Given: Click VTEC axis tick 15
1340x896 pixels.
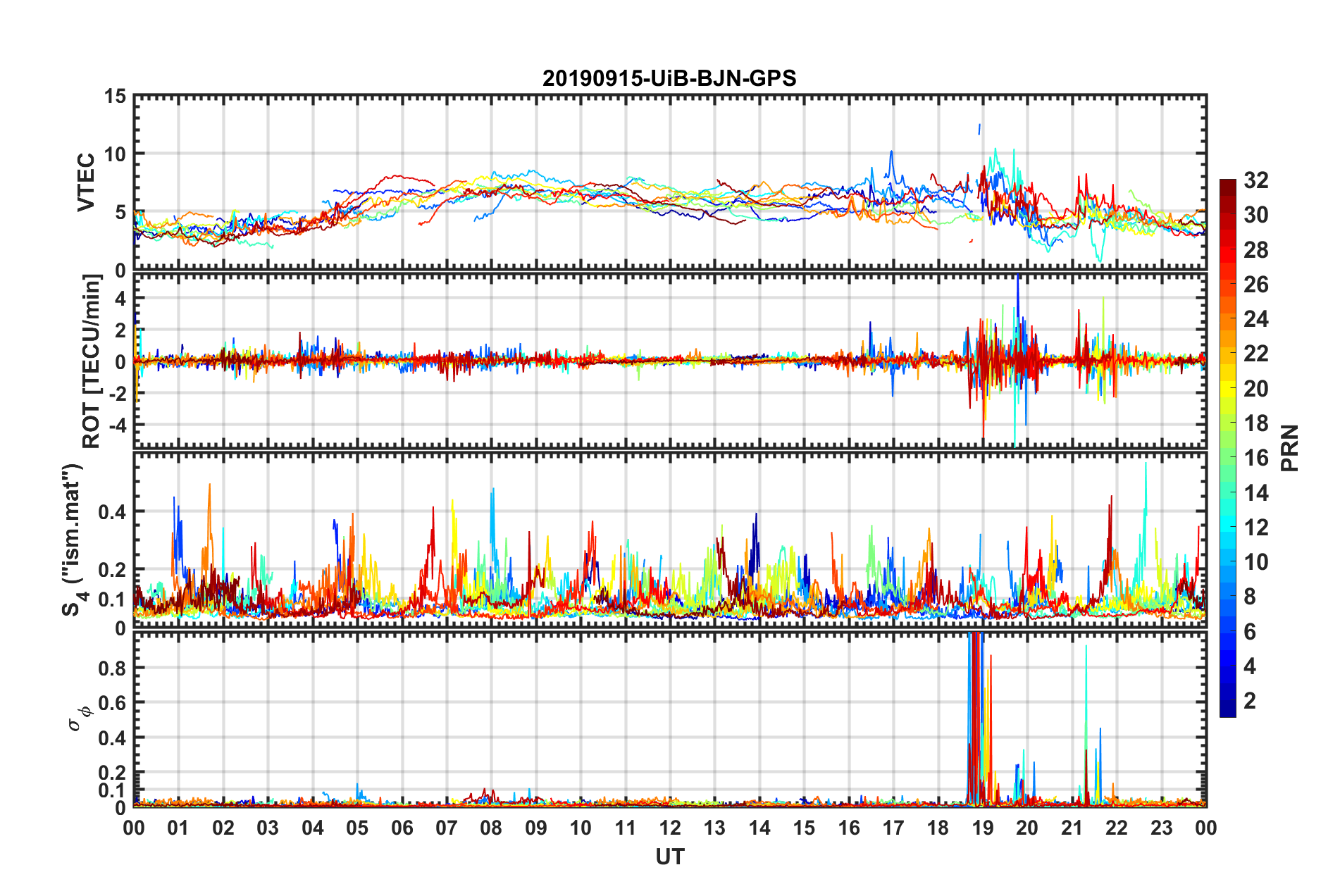Looking at the screenshot, I should [115, 96].
